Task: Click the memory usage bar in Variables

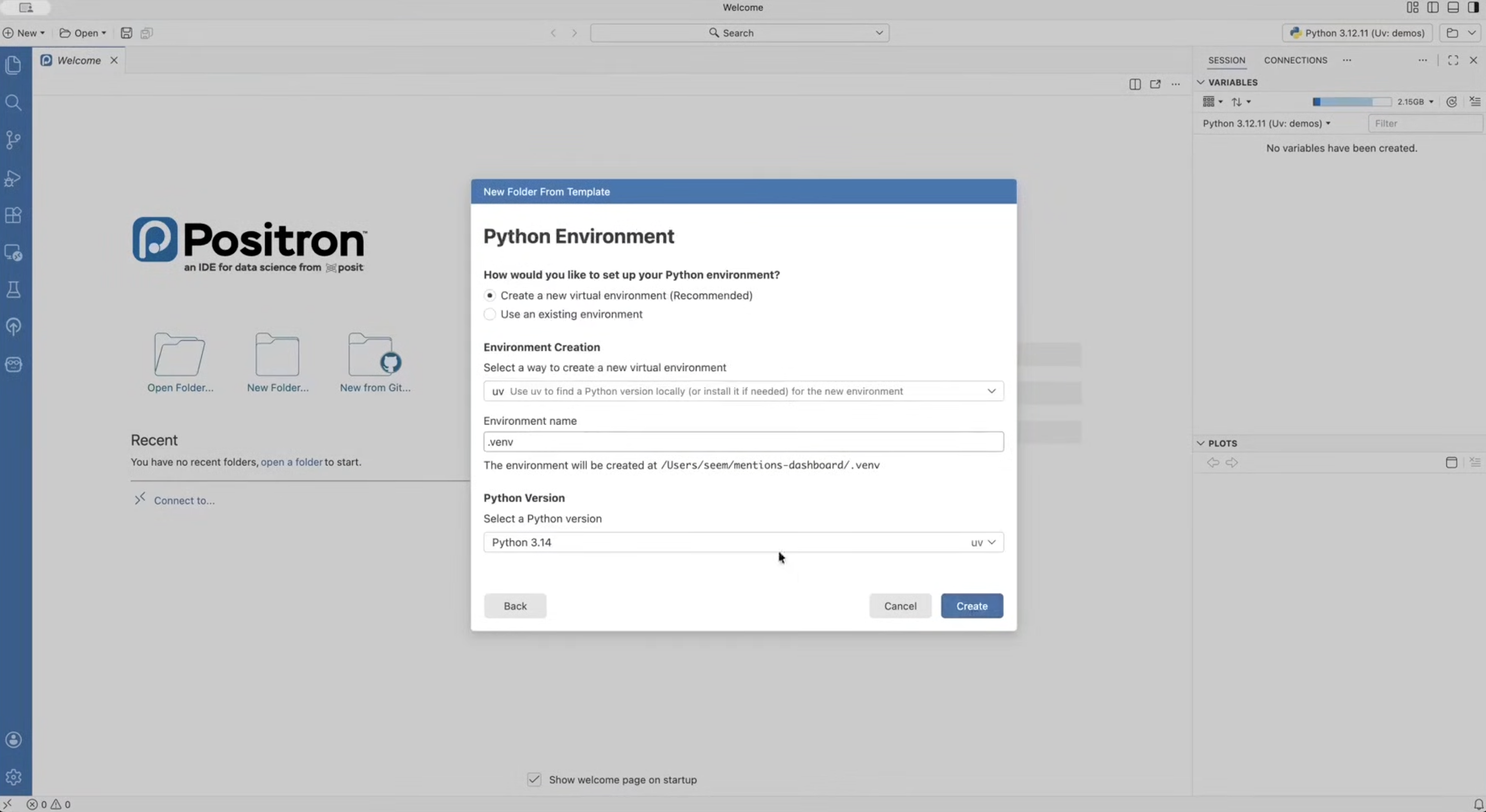Action: coord(1351,101)
